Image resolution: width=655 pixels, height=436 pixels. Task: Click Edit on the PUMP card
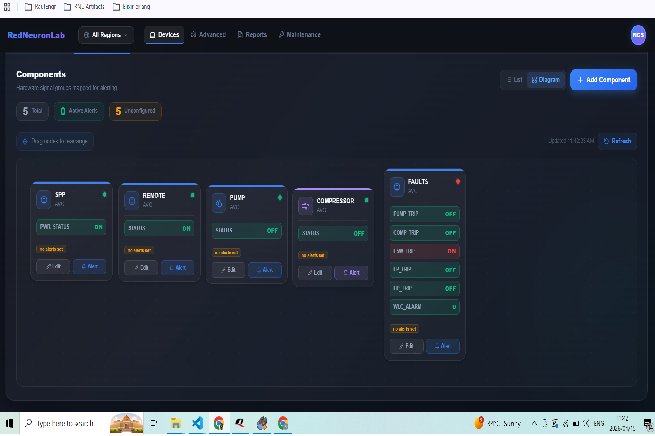click(x=228, y=270)
